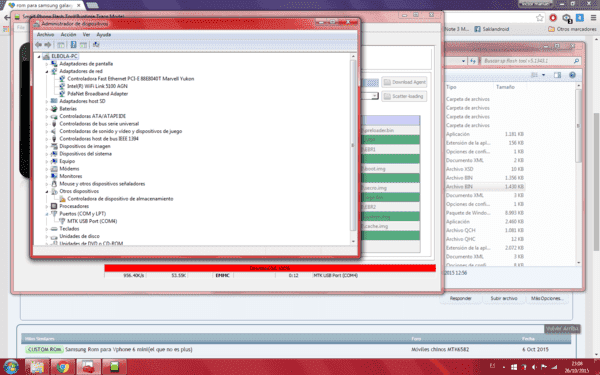
Task: Select the cache.img row in Flash Tool
Action: pos(391,226)
